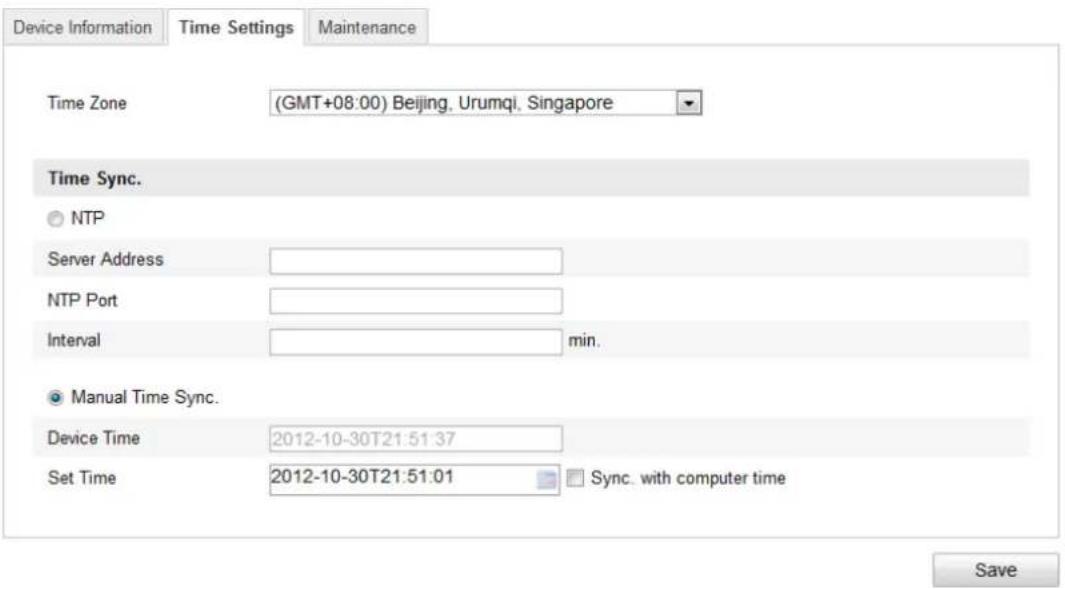
Task: Open the Device Information tab
Action: pyautogui.click(x=83, y=27)
